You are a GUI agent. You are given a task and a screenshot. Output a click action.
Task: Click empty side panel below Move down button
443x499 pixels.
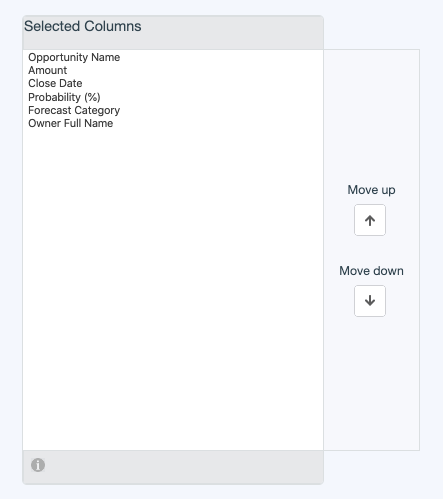[x=371, y=383]
